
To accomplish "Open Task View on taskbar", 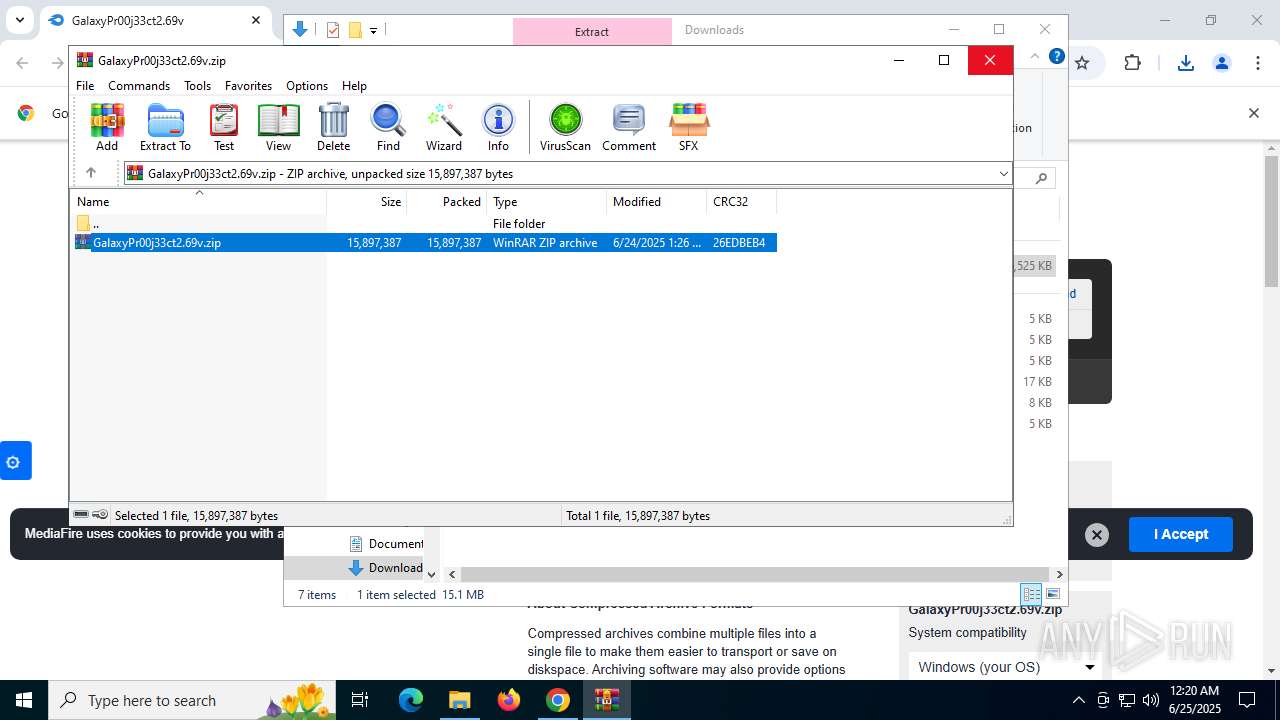I will (360, 700).
